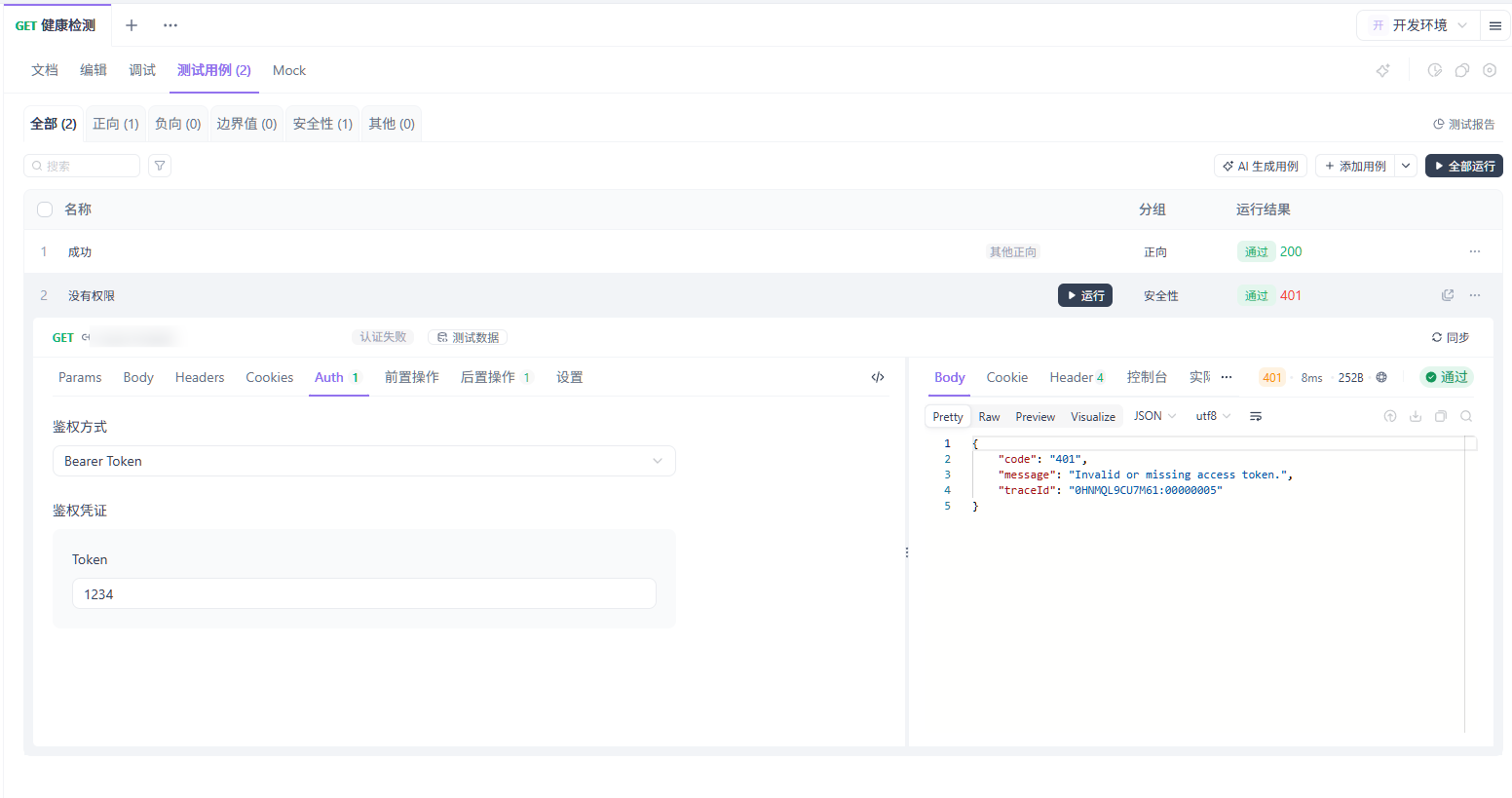Open the 后置操作 tab
The image size is (1512, 798).
[495, 377]
